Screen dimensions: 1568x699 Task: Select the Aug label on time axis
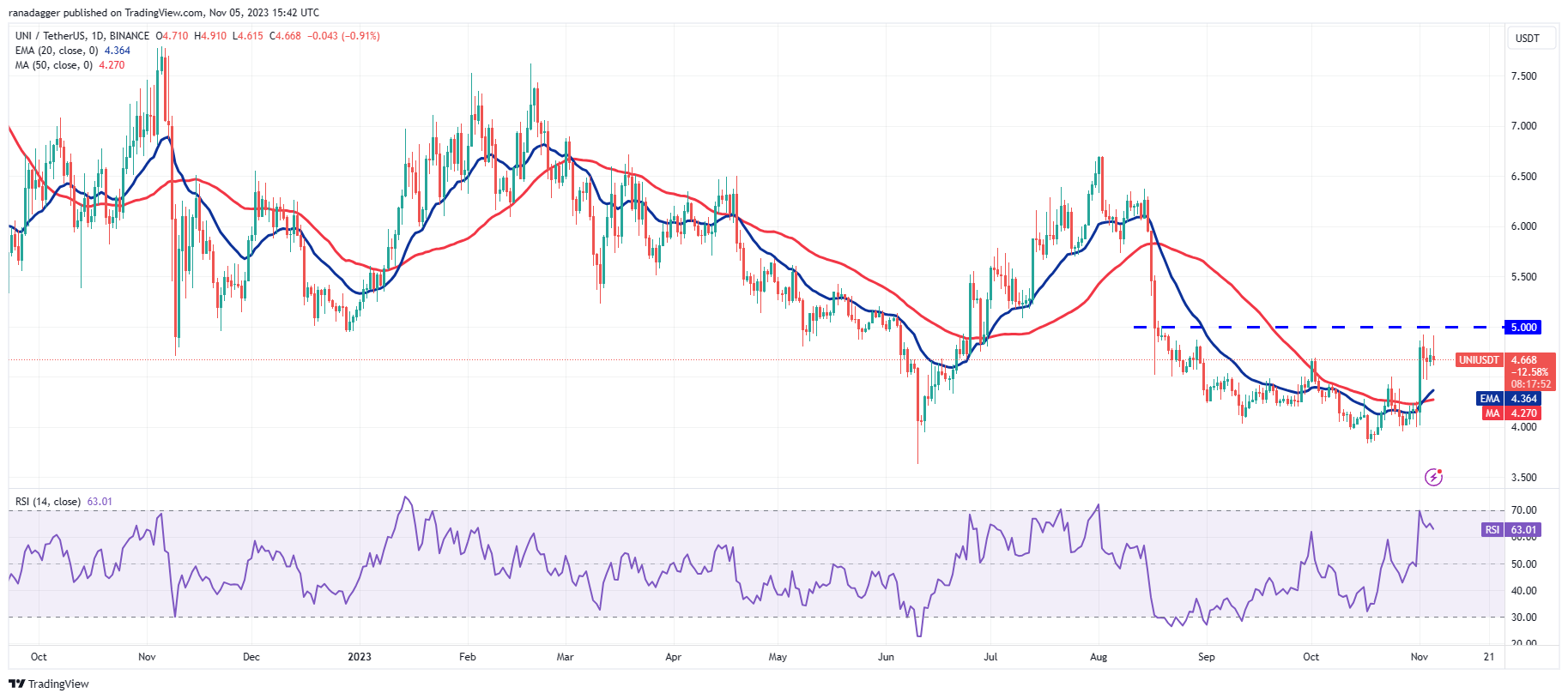pos(1098,657)
